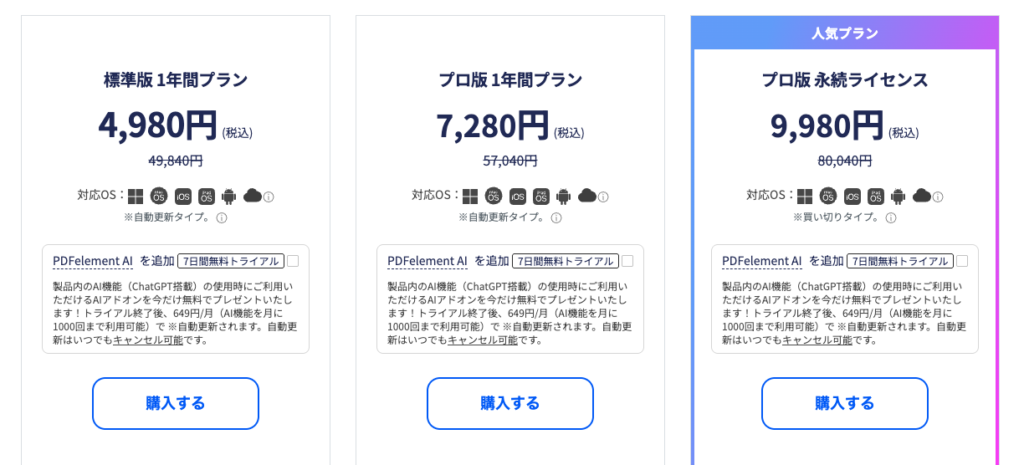
Task: Check the PDFelement AI add-on for 永続ライセンス
Action: (962, 261)
